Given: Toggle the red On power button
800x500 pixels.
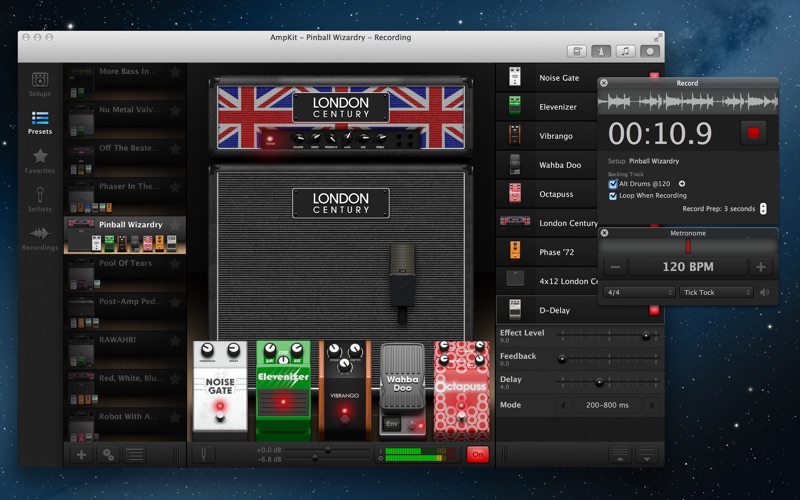Looking at the screenshot, I should coord(477,455).
